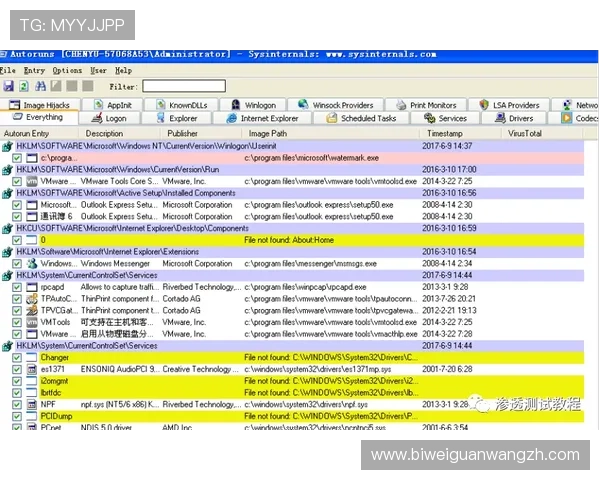Switch to the Print Monitors tab
Image resolution: width=600 pixels, height=480 pixels.
click(426, 104)
